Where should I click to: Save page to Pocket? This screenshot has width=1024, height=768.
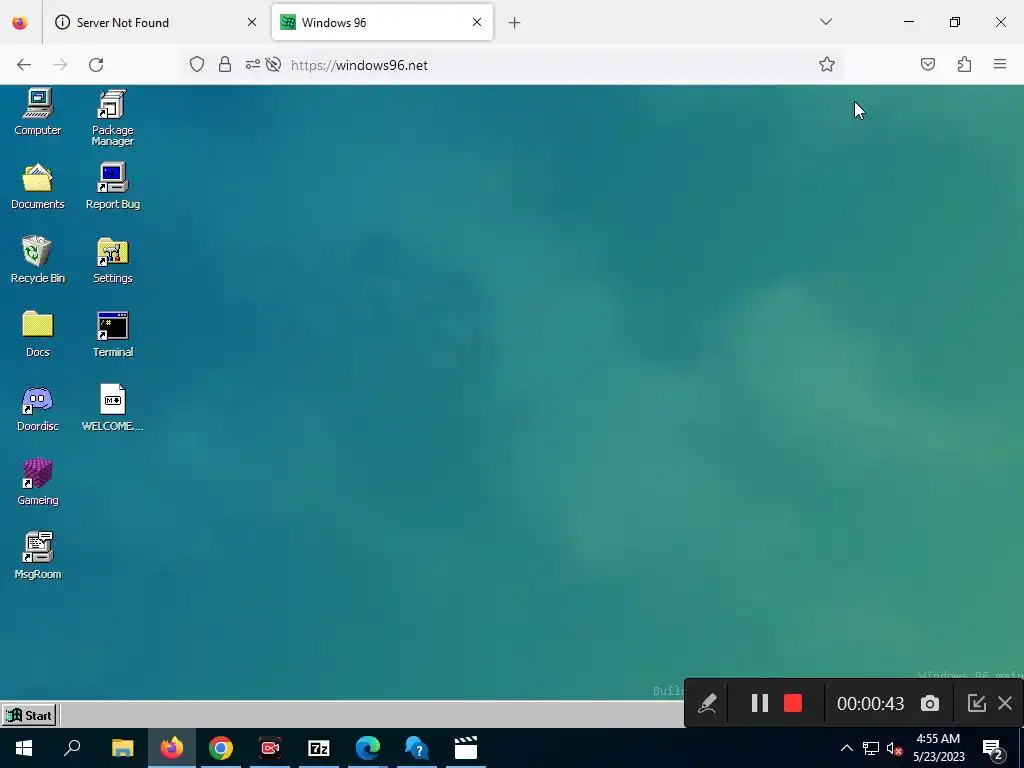click(x=928, y=64)
